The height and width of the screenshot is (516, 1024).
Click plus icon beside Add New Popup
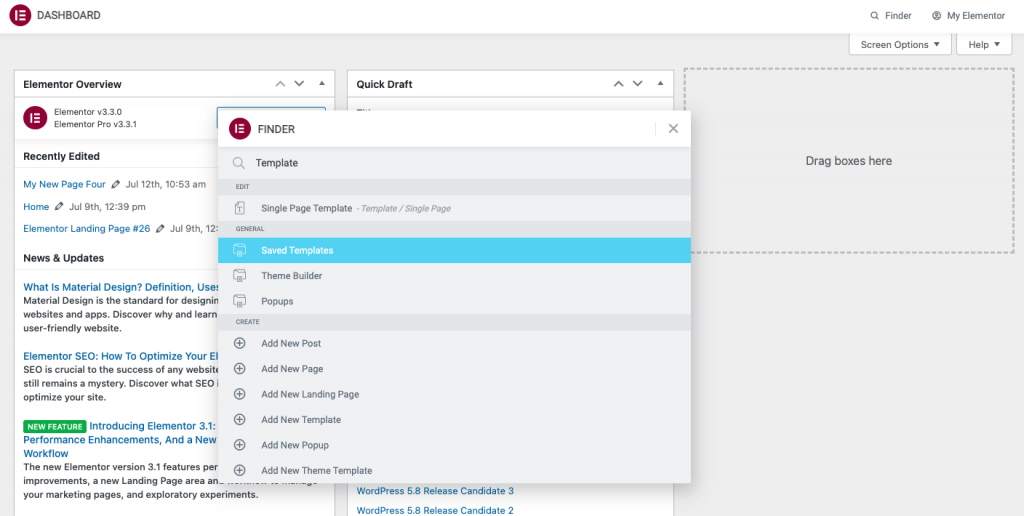click(x=240, y=445)
